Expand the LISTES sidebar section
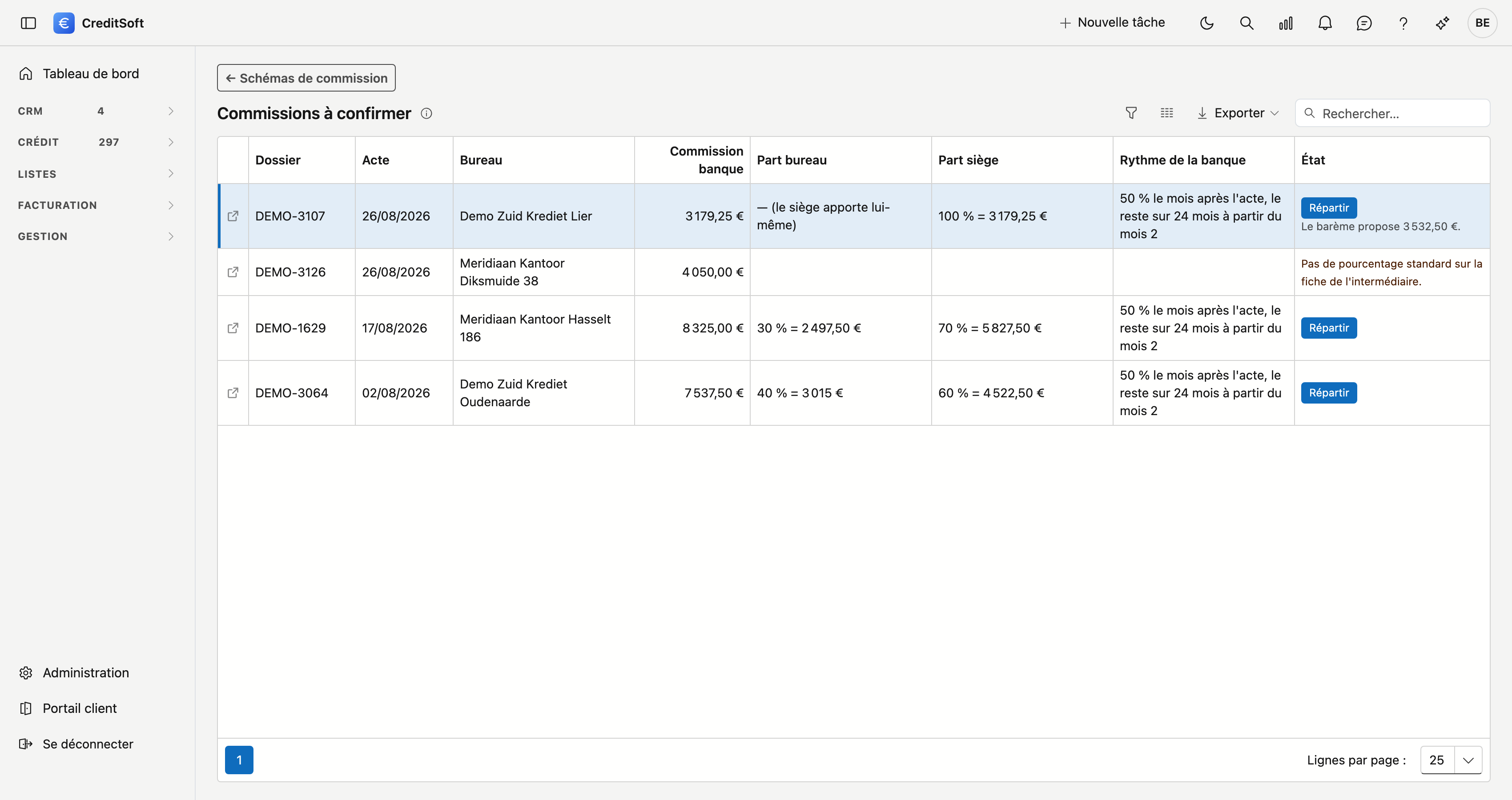 (x=96, y=174)
